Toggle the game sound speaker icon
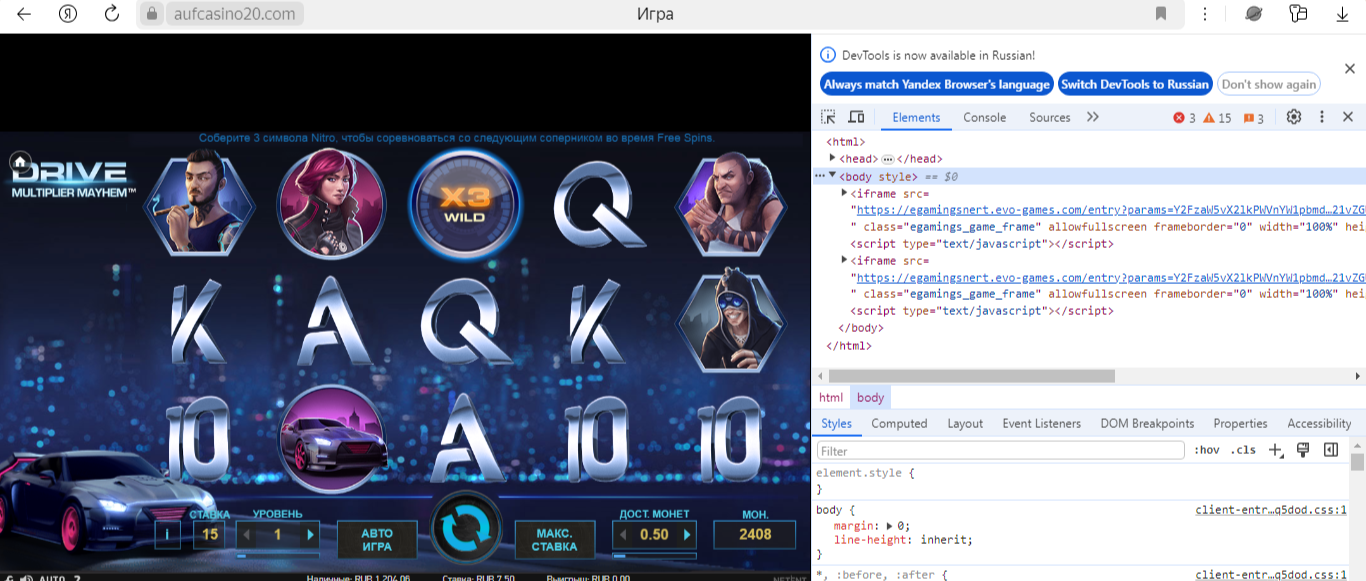This screenshot has width=1366, height=581. pyautogui.click(x=26, y=577)
